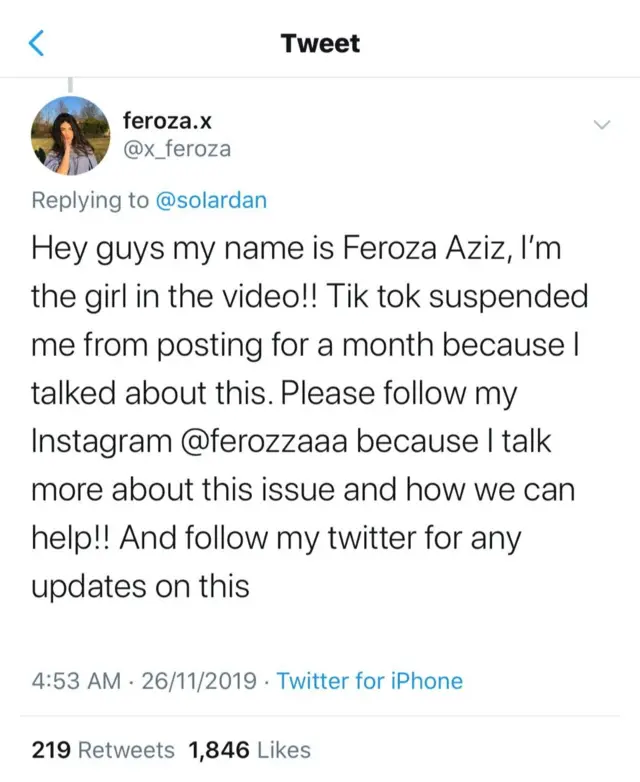
Task: Click the word "help!!" in the tweet
Action: pos(73,539)
